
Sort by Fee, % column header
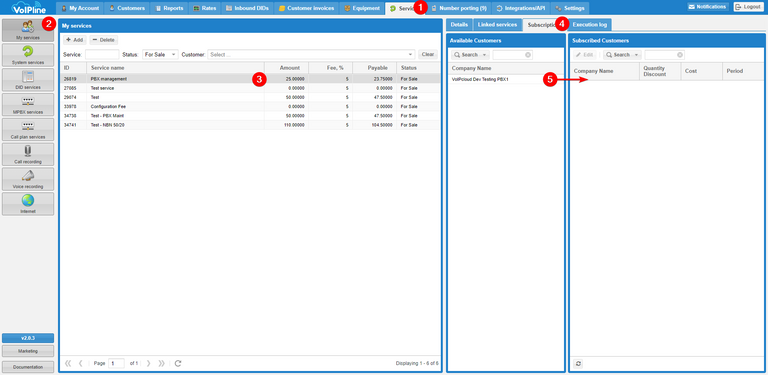[331, 68]
